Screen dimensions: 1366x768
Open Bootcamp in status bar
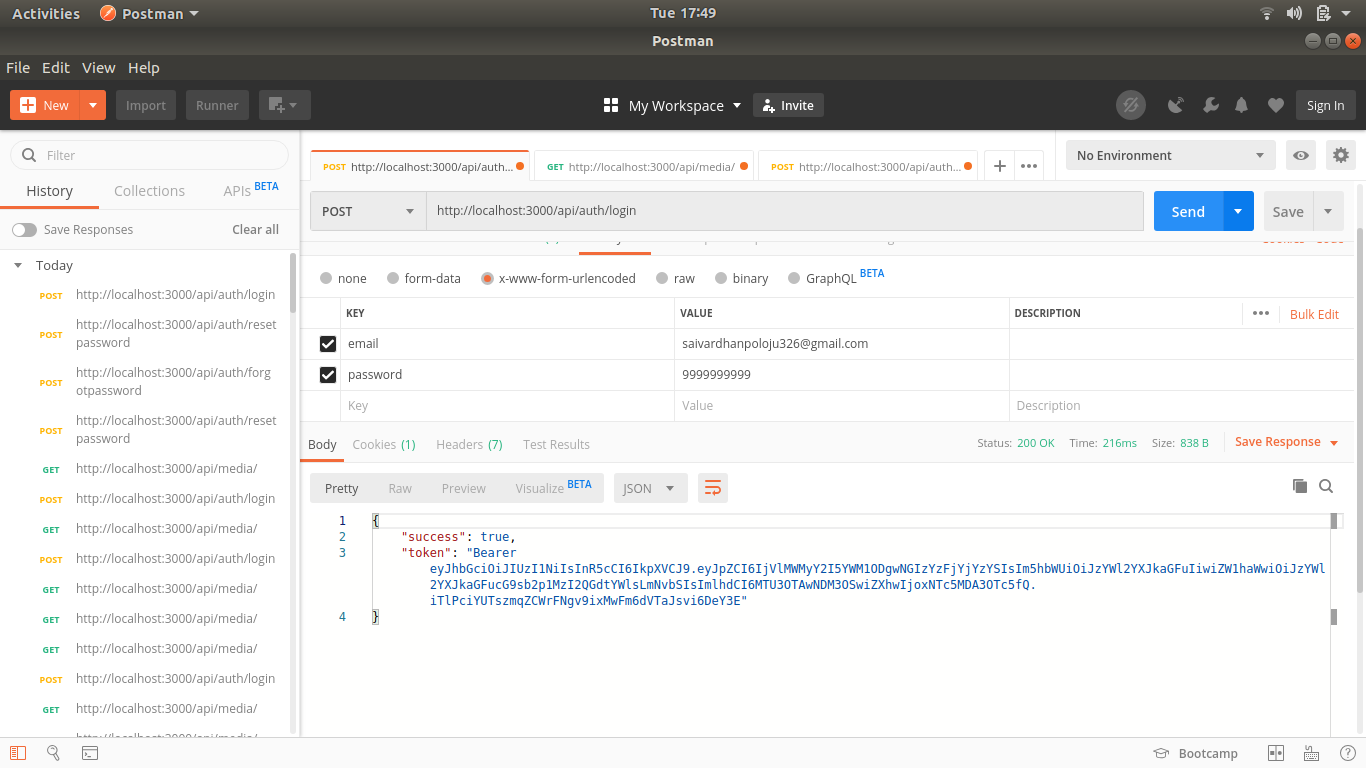[1195, 753]
